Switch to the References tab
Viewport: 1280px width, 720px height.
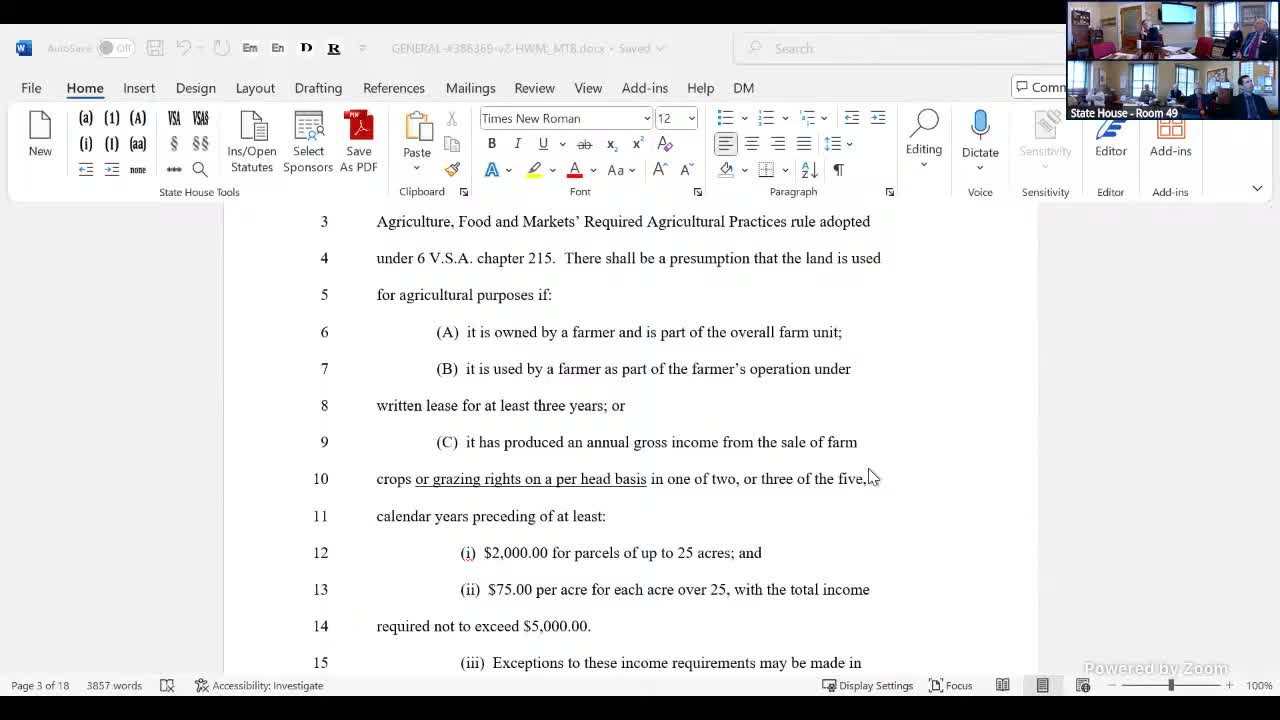click(x=393, y=88)
